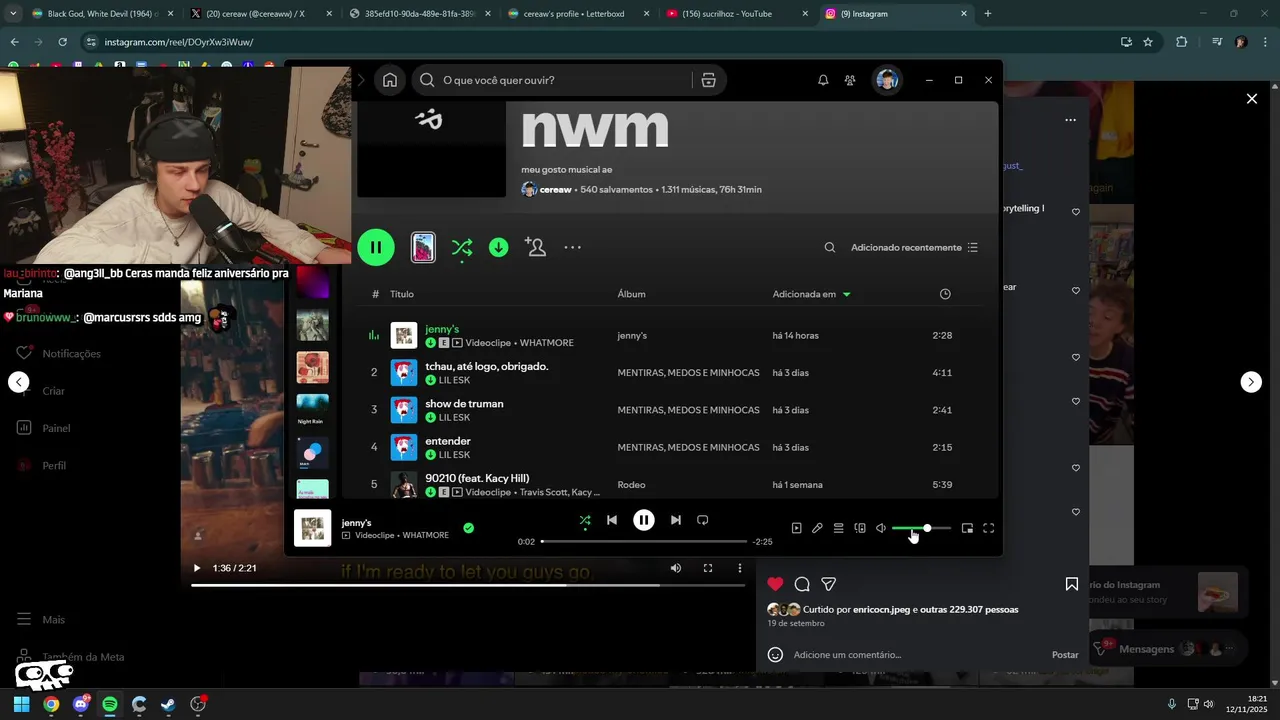This screenshot has height=720, width=1280.
Task: Skip to previous track
Action: [612, 520]
